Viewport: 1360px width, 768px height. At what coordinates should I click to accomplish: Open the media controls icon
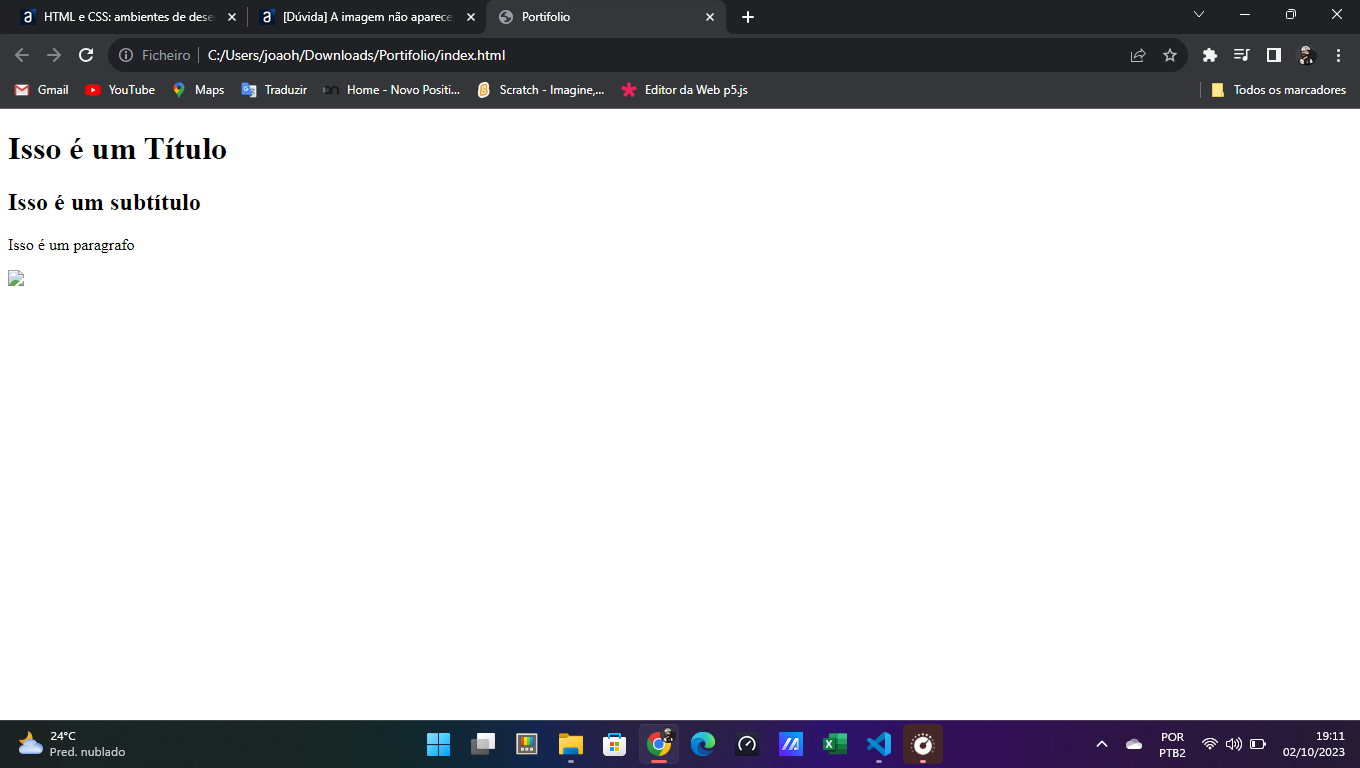(x=1242, y=55)
